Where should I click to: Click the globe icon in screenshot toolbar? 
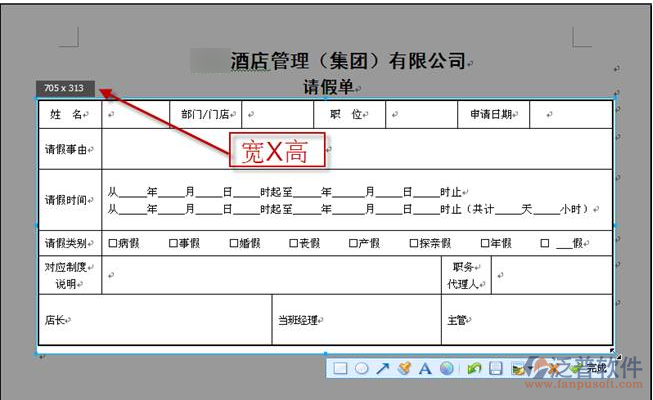[x=446, y=368]
